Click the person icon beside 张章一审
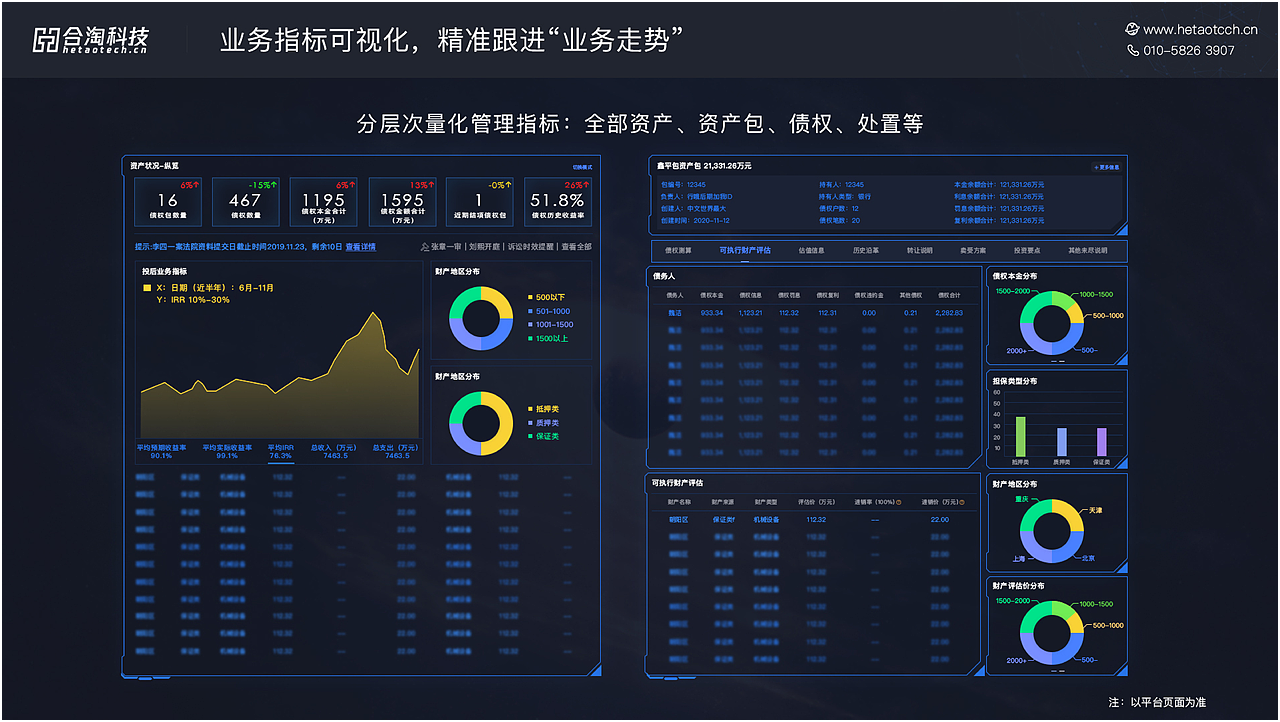 [x=425, y=247]
